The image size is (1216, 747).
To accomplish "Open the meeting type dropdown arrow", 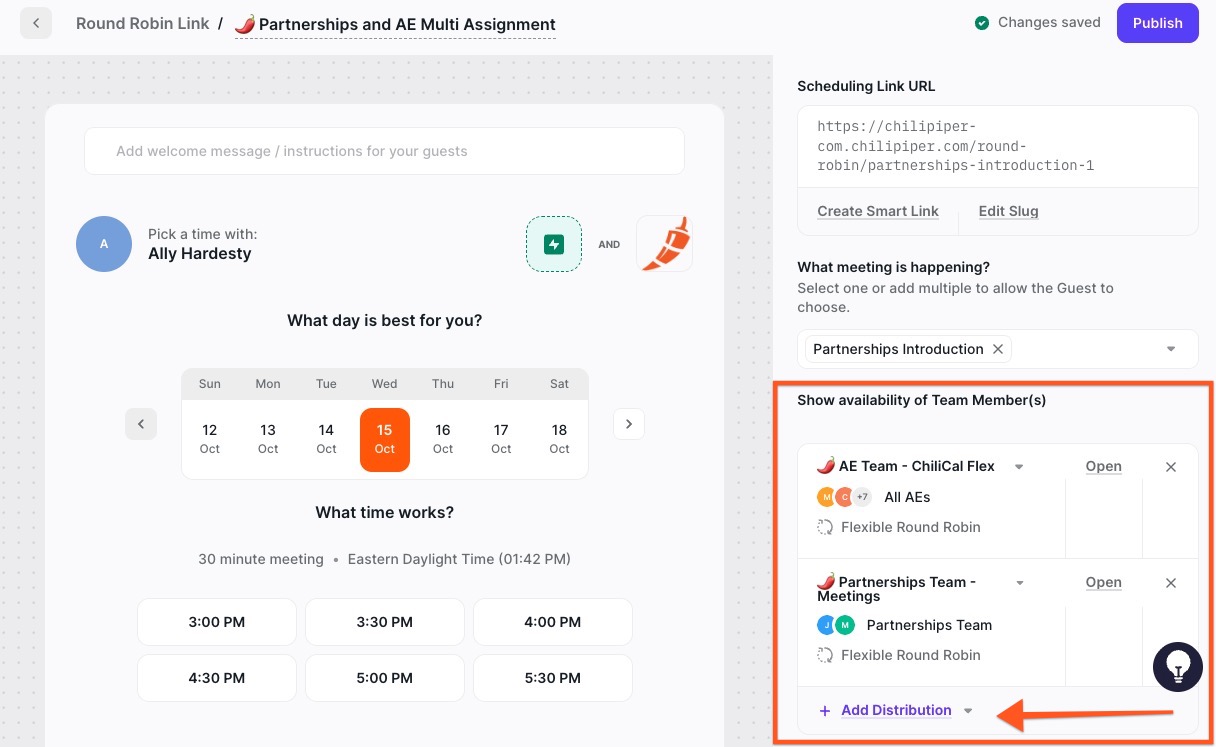I will [x=1170, y=349].
